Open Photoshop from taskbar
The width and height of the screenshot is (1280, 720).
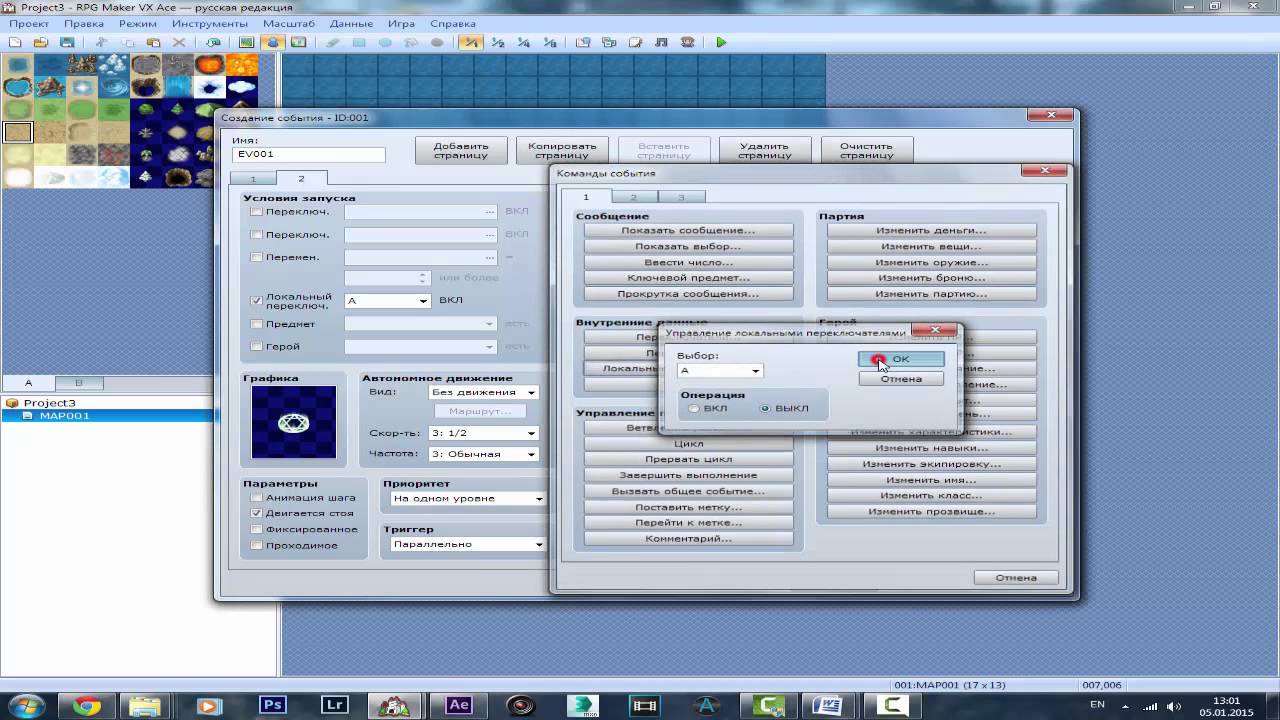tap(272, 705)
